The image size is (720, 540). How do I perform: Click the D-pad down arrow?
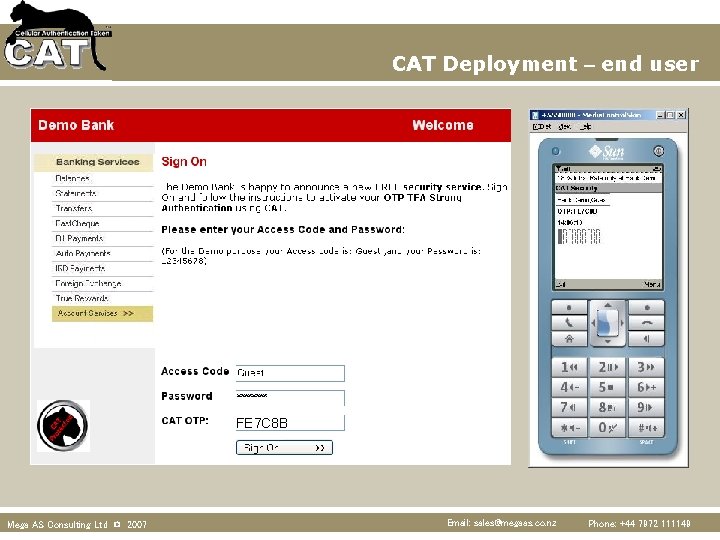click(x=608, y=342)
